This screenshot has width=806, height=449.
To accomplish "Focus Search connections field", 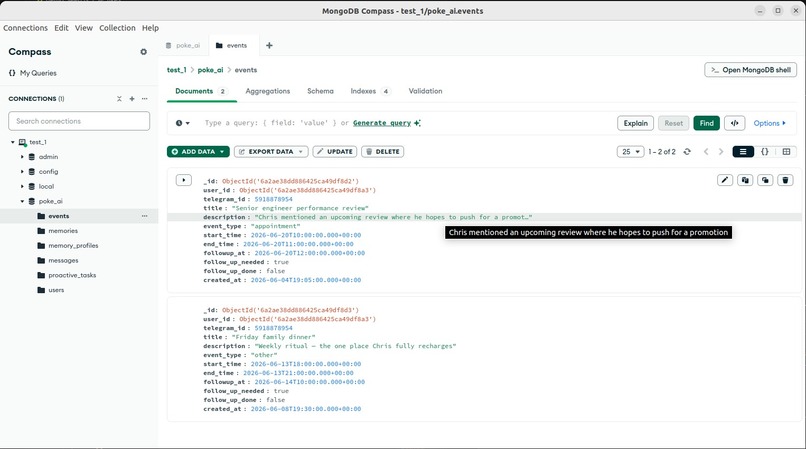I will [79, 121].
